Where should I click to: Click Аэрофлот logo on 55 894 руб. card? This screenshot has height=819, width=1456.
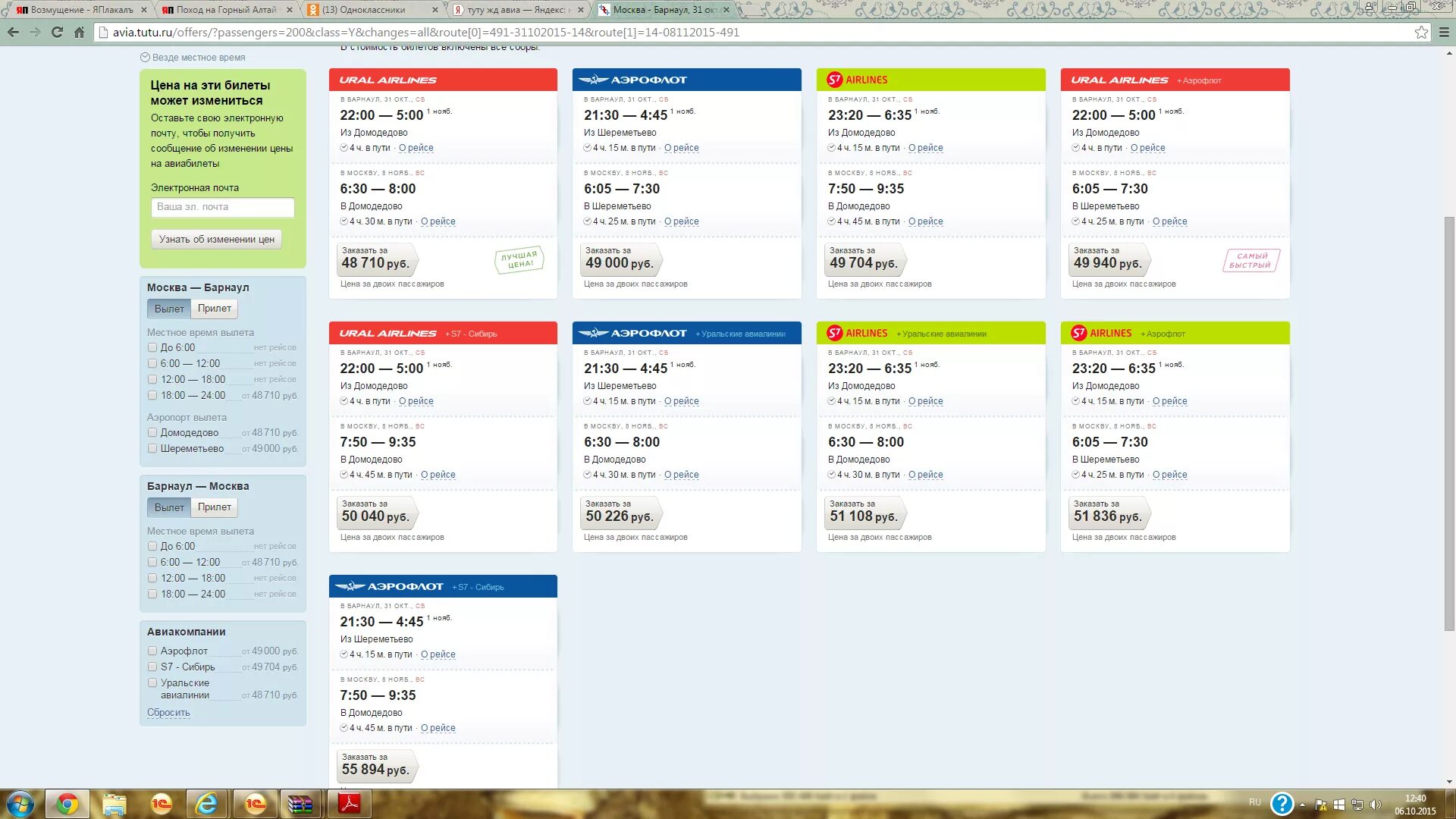(389, 586)
